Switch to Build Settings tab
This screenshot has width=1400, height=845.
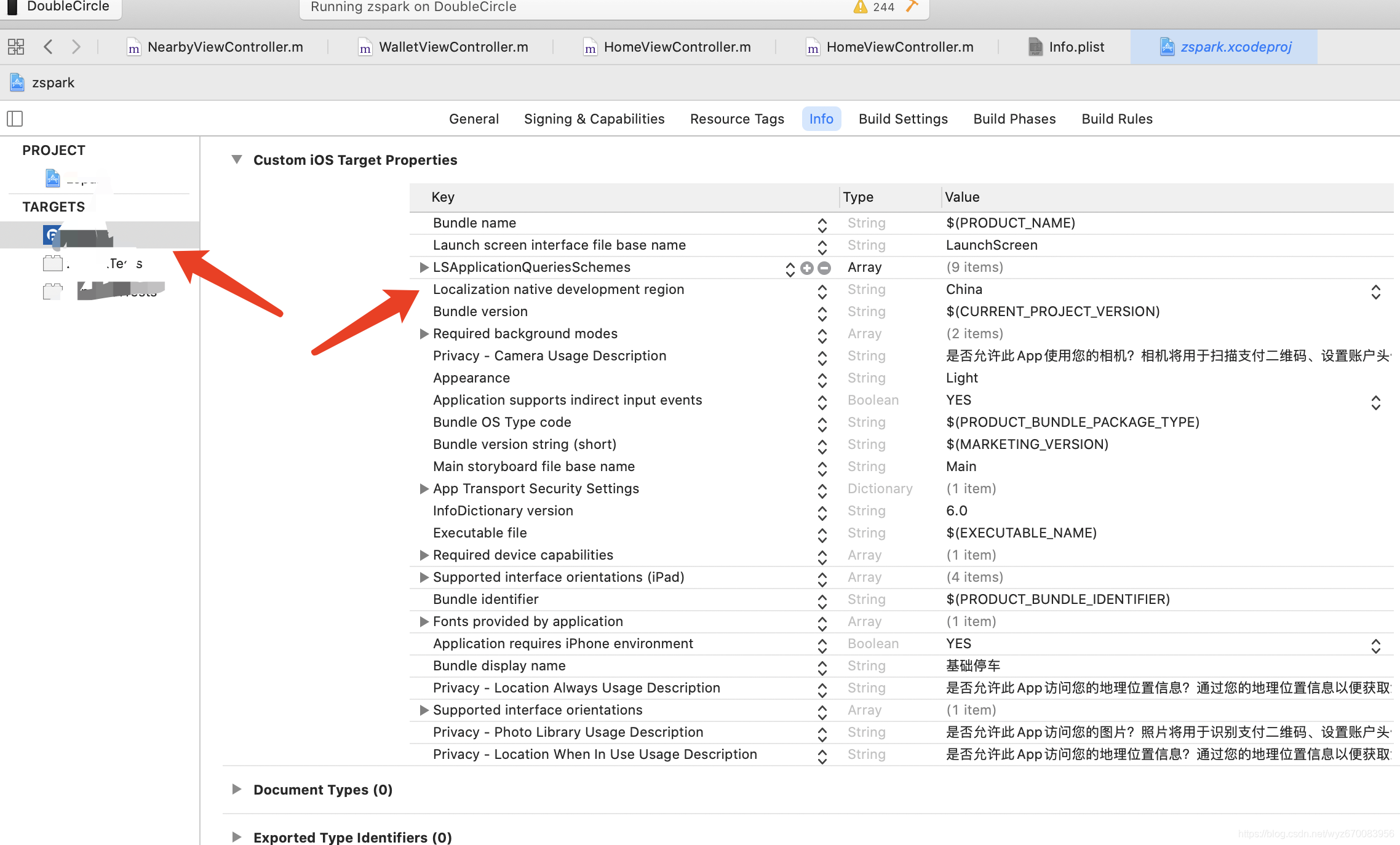pos(902,119)
